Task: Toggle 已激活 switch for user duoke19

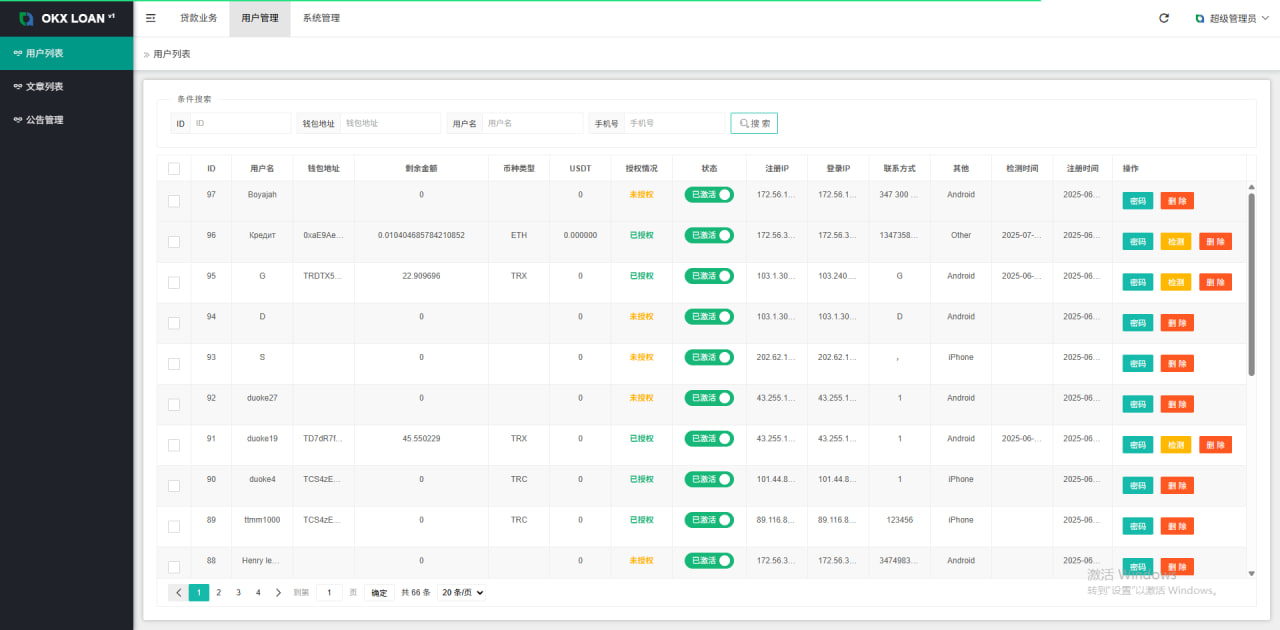Action: [x=709, y=438]
